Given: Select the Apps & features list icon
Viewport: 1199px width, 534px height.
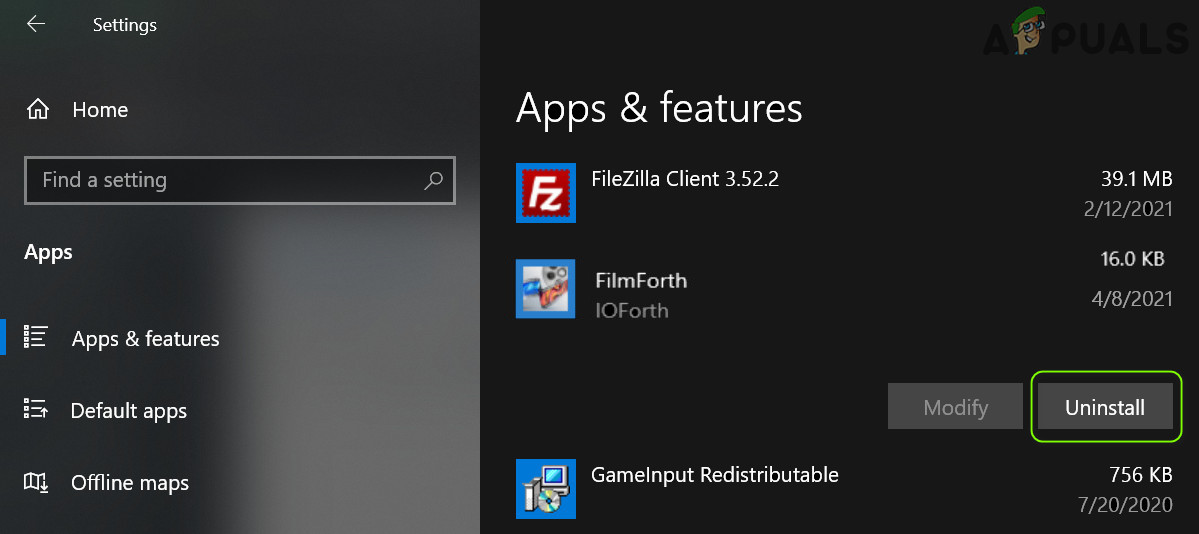Looking at the screenshot, I should (x=36, y=338).
